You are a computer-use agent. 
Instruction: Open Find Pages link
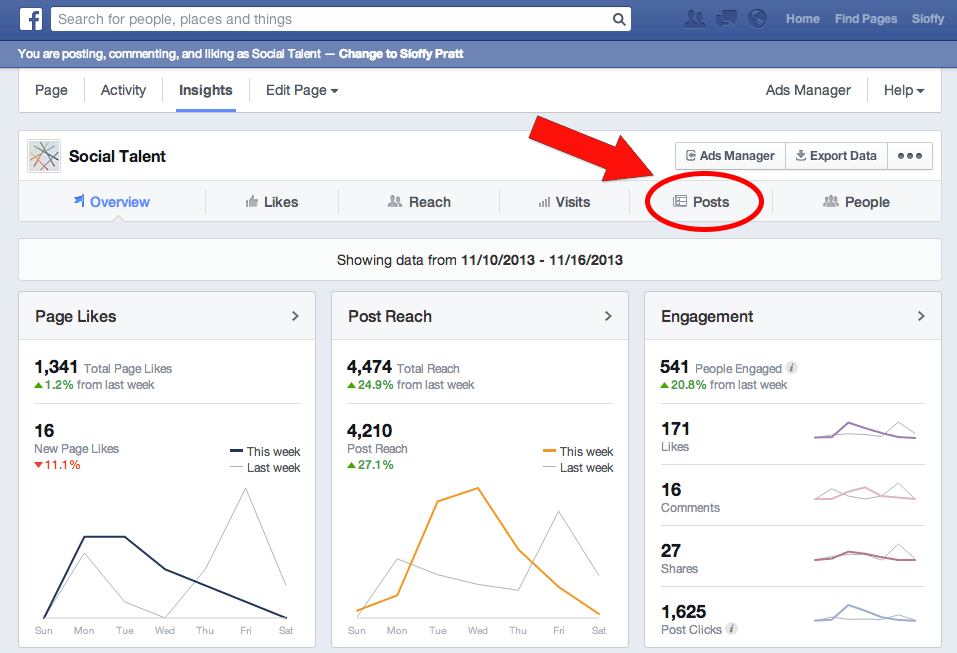coord(866,19)
